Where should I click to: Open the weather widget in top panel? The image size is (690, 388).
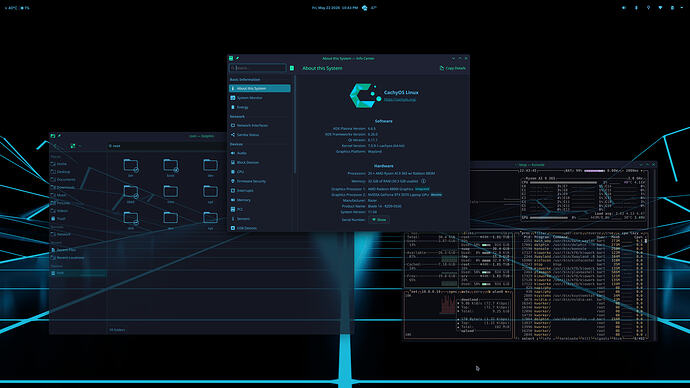(369, 7)
